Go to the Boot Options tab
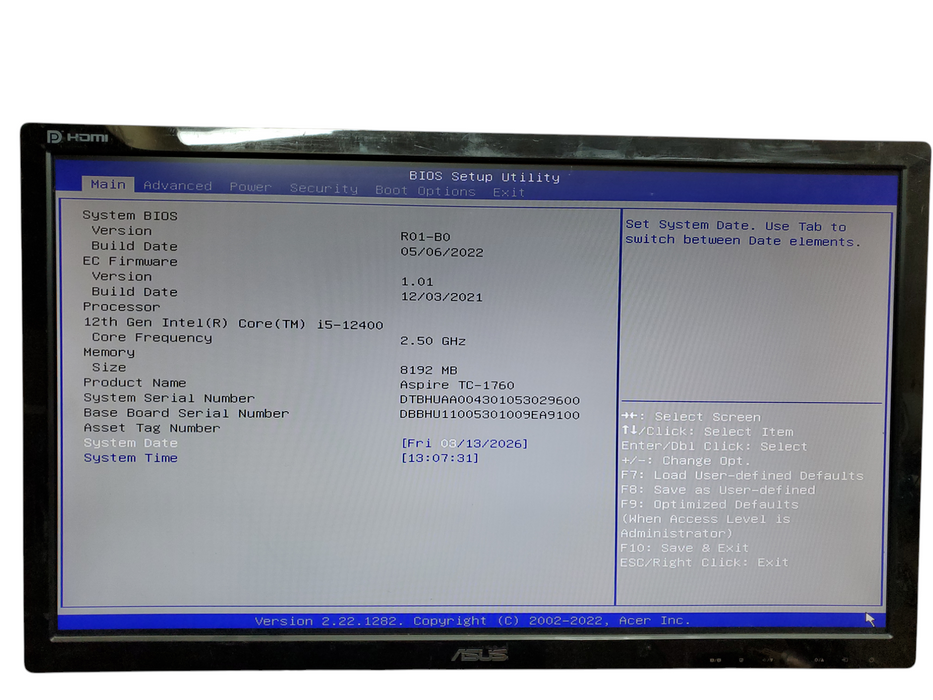Screen dimensions: 933x700 (425, 191)
